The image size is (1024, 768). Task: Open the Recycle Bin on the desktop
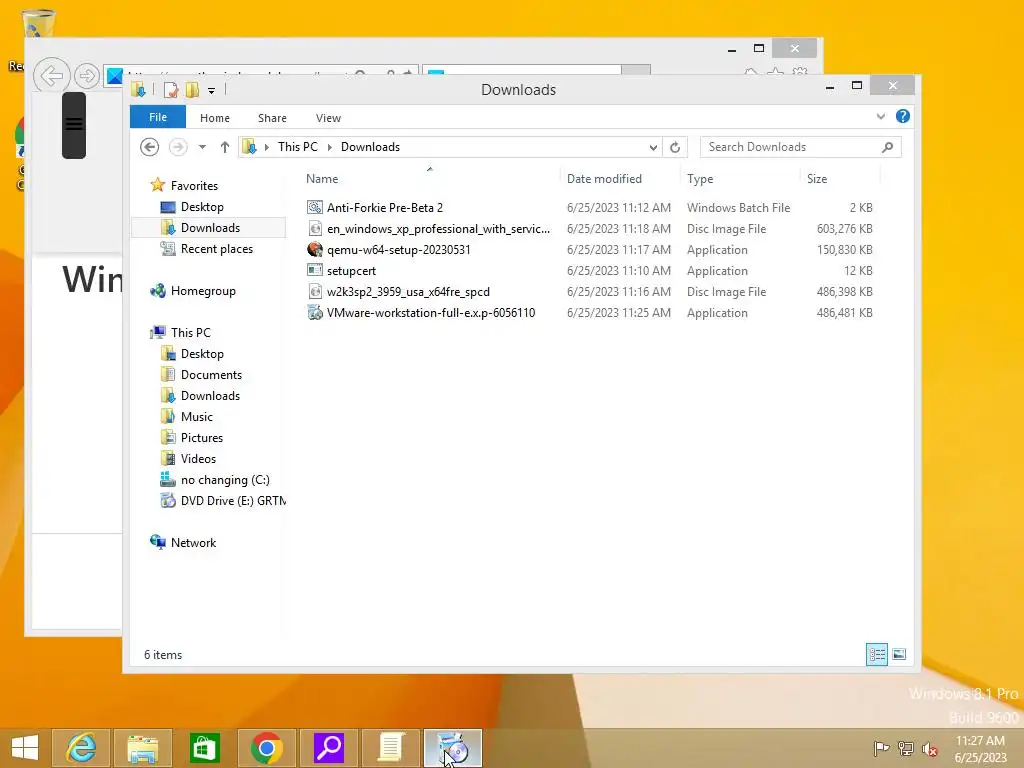tap(38, 23)
